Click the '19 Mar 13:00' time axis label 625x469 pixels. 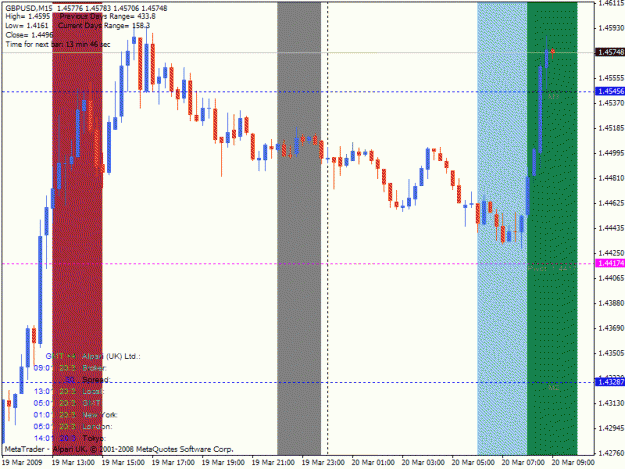point(73,463)
